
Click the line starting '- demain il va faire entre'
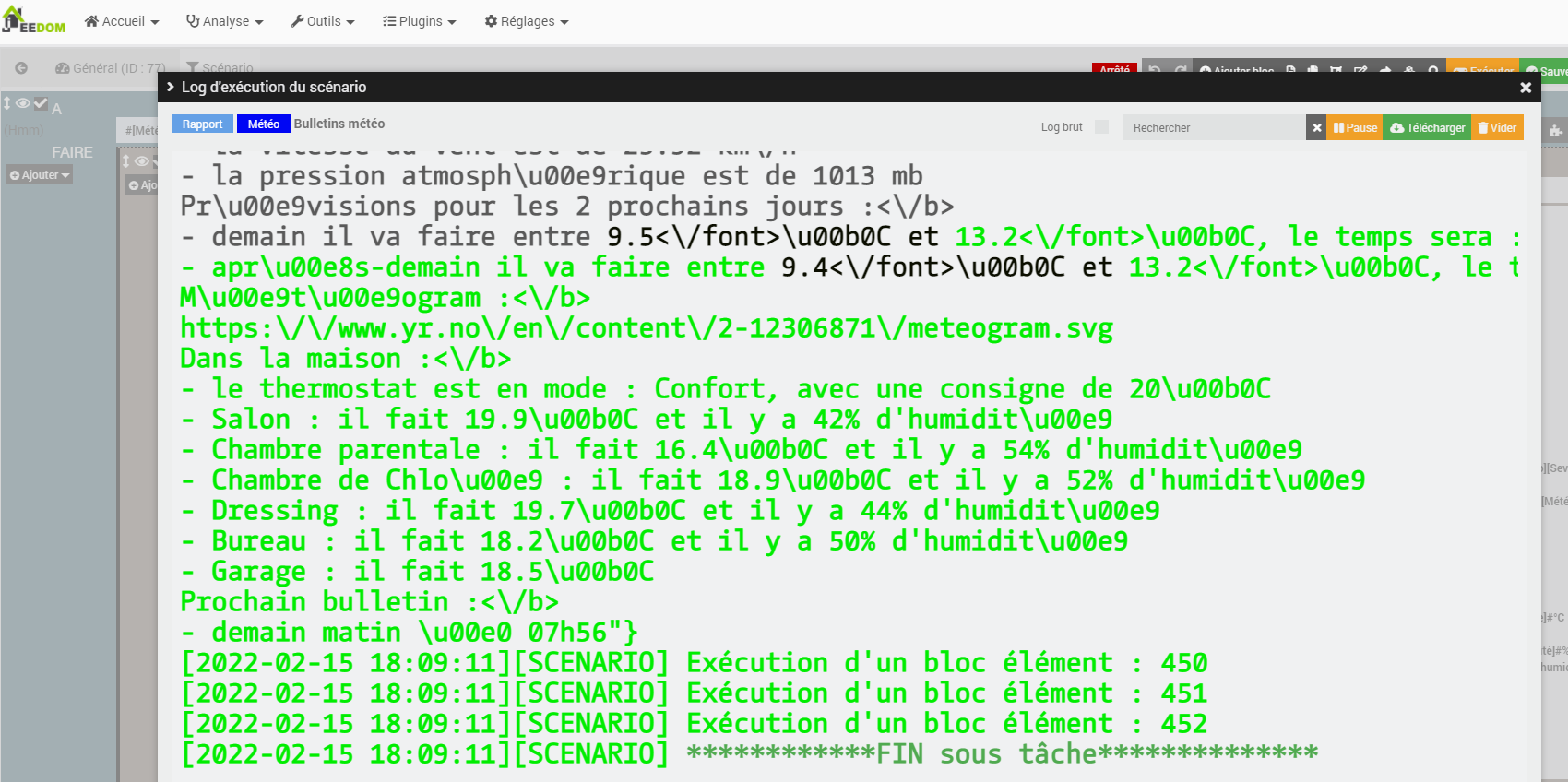click(849, 237)
